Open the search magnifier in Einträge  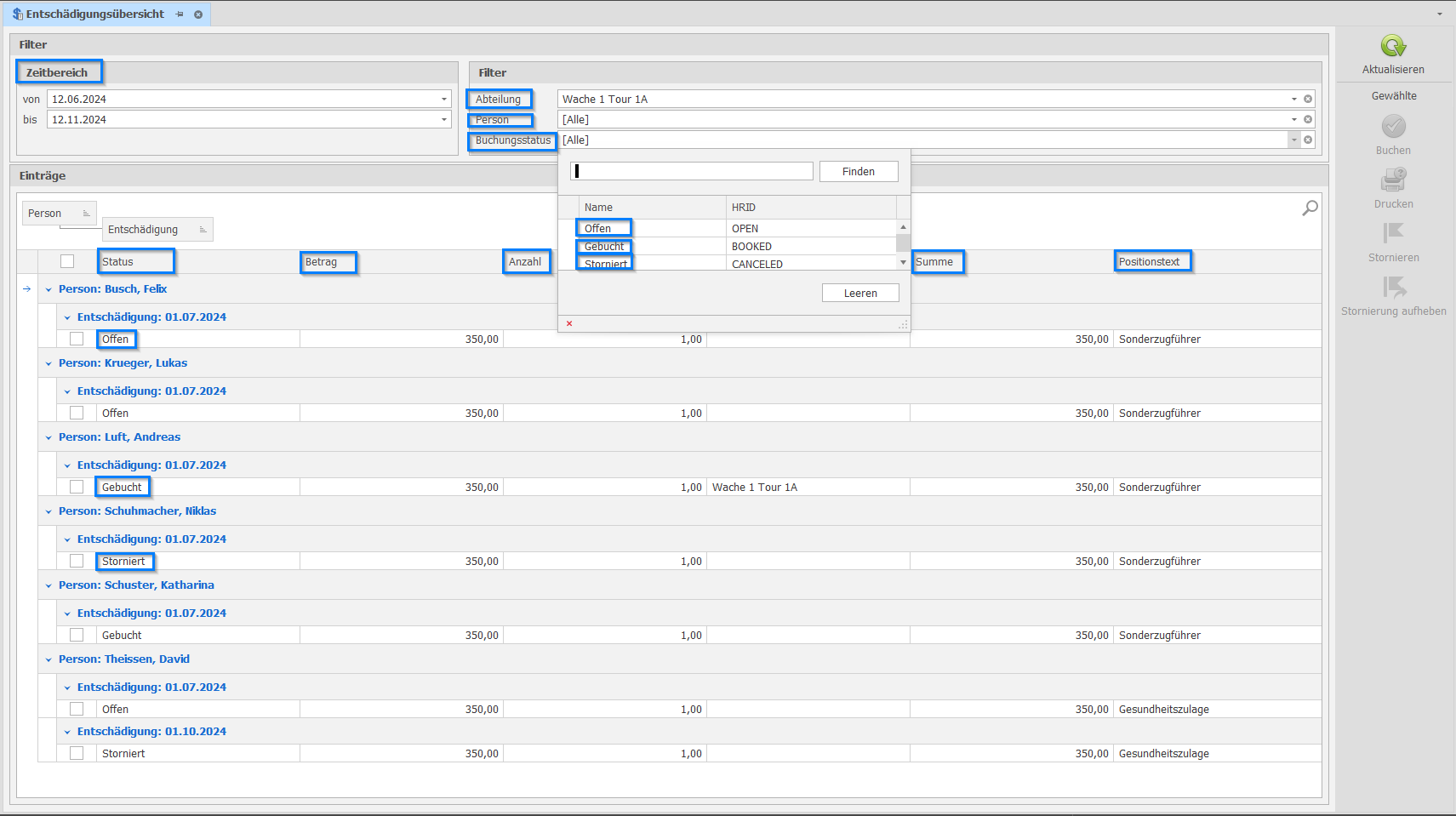[1310, 208]
